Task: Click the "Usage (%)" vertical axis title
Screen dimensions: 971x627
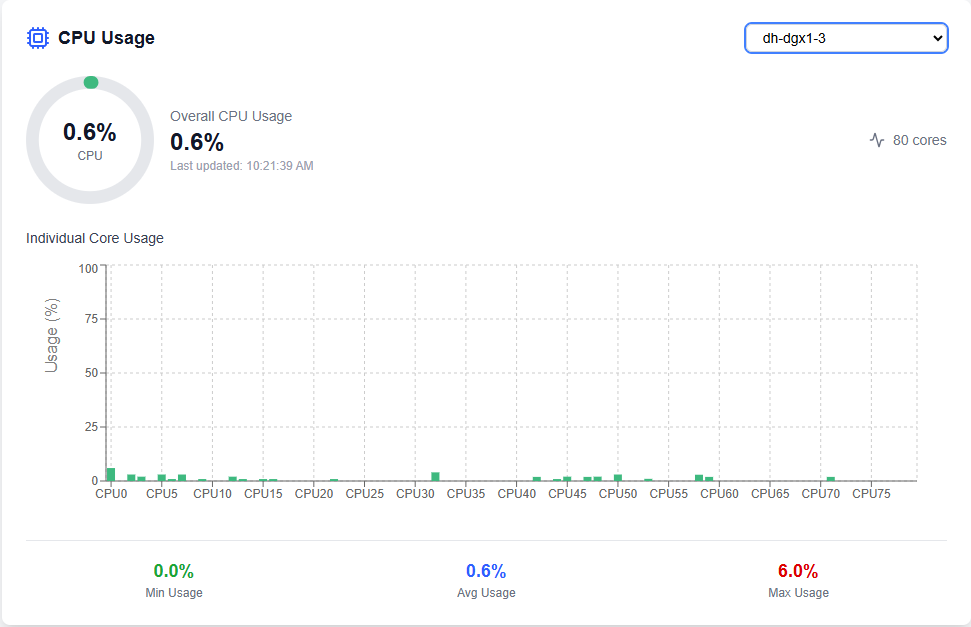Action: click(52, 335)
